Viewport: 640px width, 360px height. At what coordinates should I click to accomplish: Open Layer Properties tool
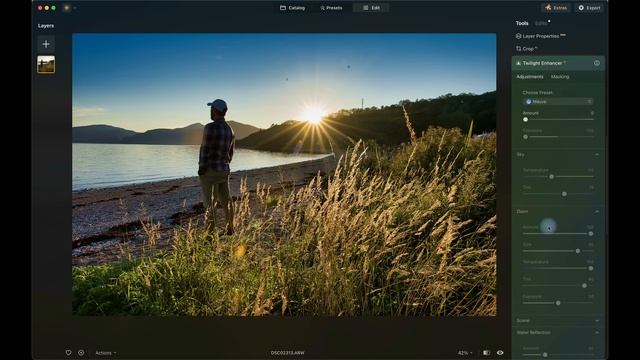tap(540, 36)
